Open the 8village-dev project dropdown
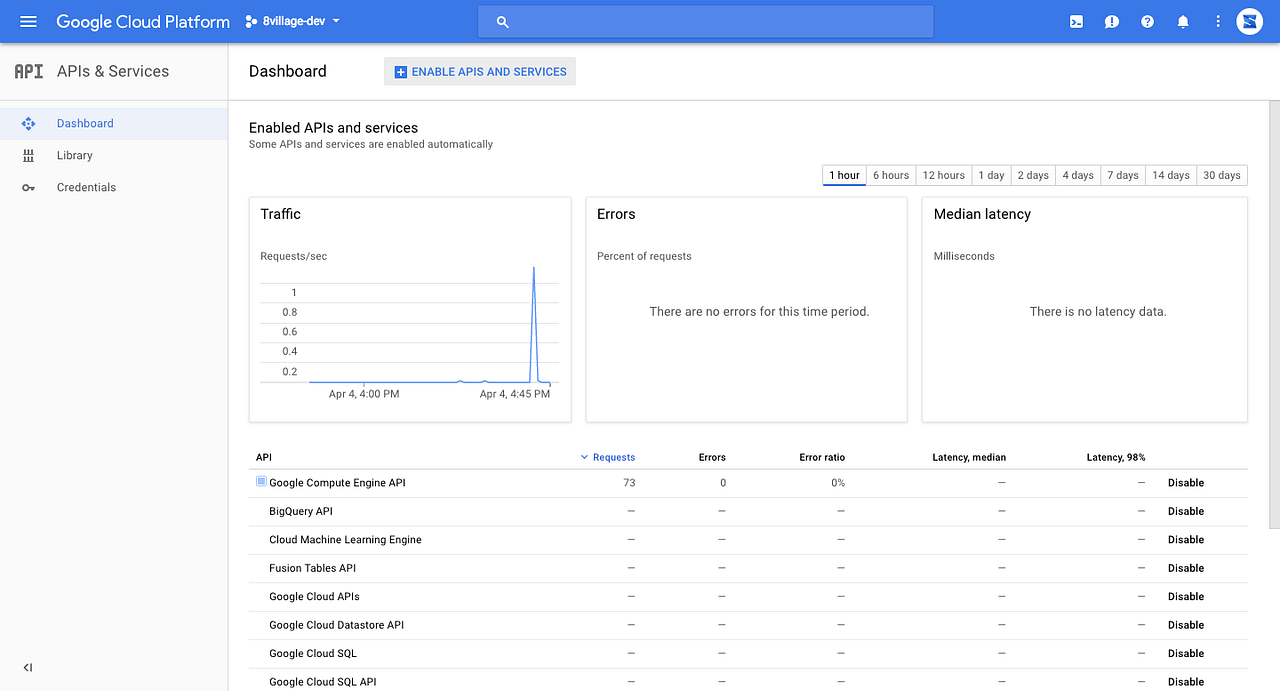The width and height of the screenshot is (1280, 691). [292, 21]
